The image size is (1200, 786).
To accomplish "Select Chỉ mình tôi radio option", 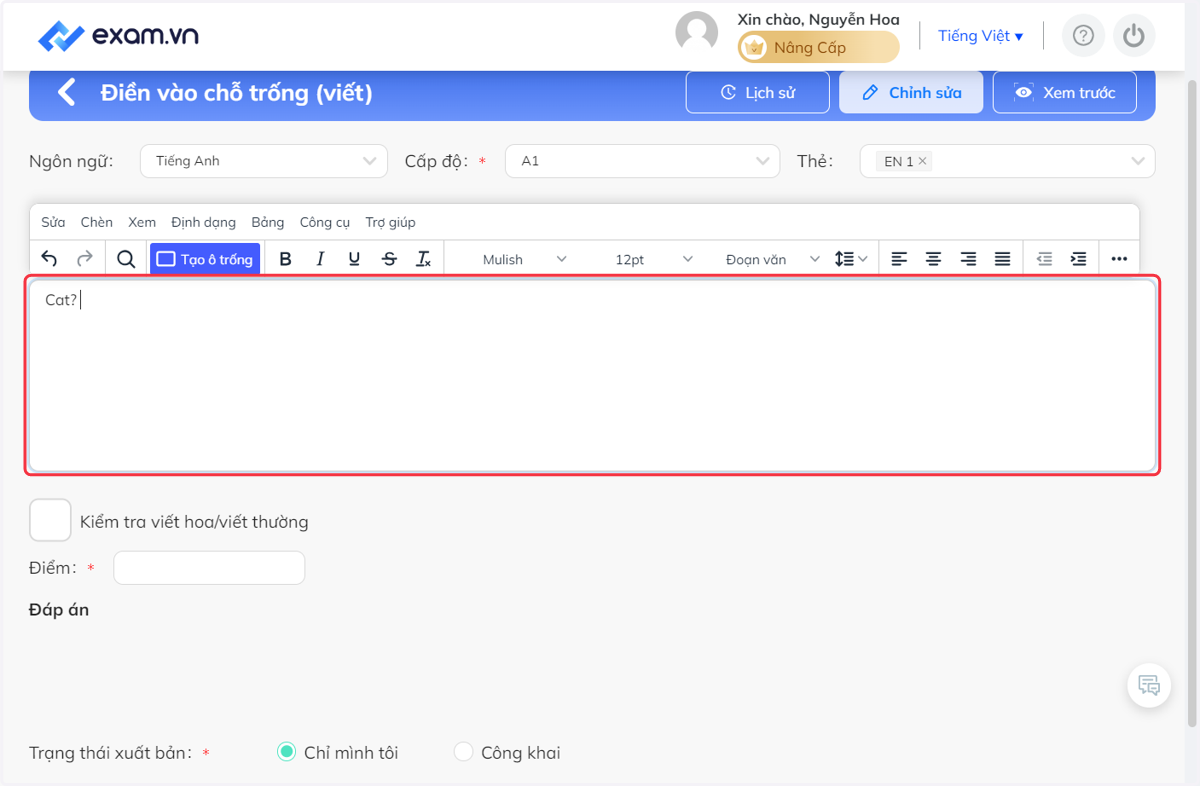I will [286, 752].
